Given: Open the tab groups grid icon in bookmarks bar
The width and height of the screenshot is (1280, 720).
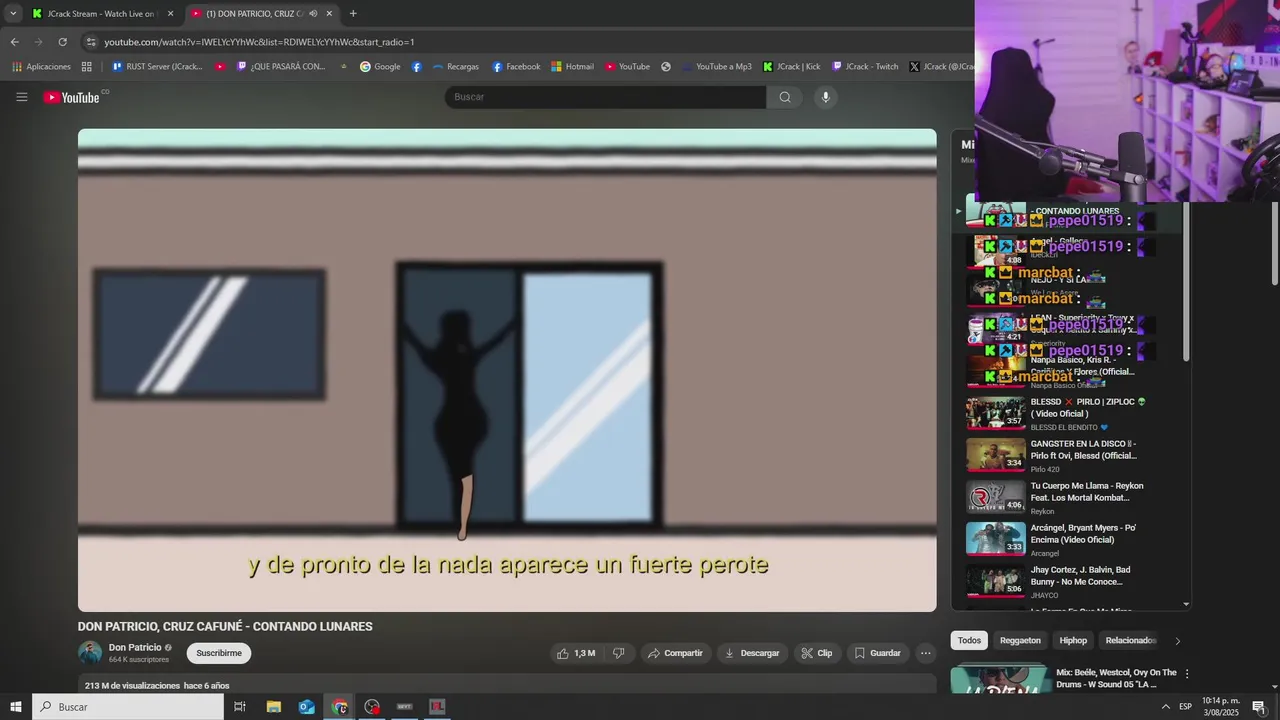Looking at the screenshot, I should coord(87,67).
